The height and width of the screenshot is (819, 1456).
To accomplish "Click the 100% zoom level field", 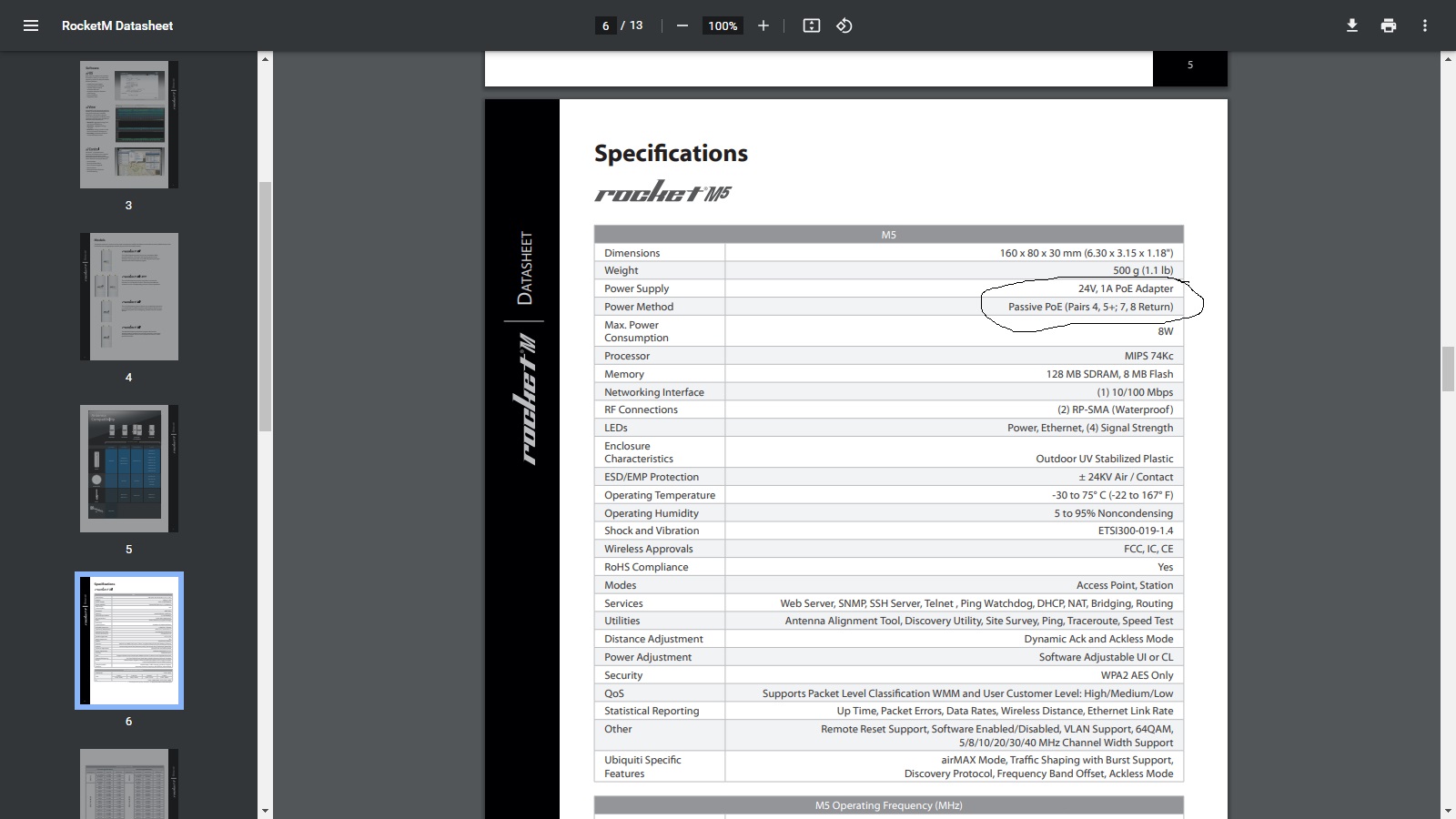I will pos(723,25).
